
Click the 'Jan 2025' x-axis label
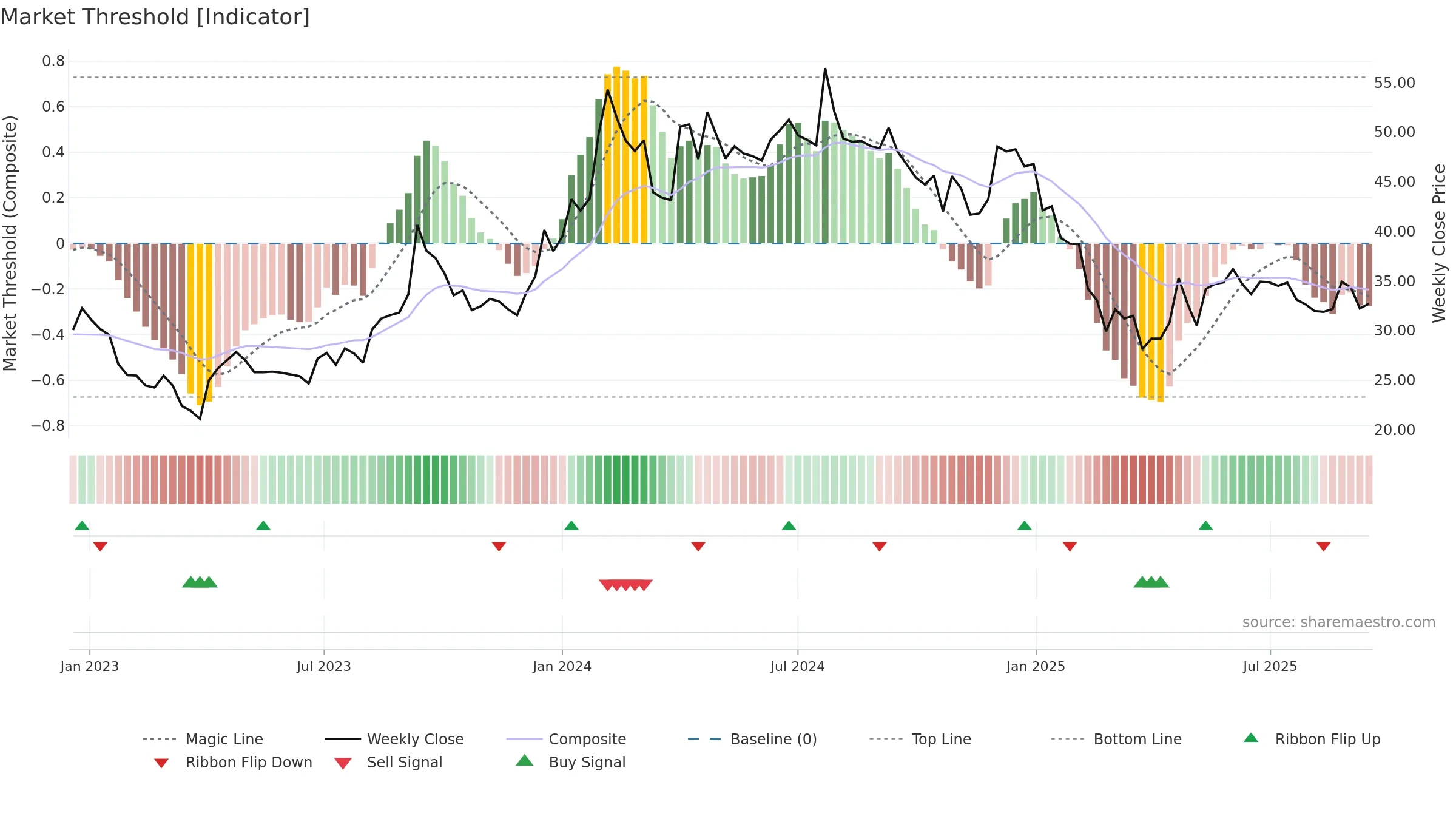[1036, 666]
